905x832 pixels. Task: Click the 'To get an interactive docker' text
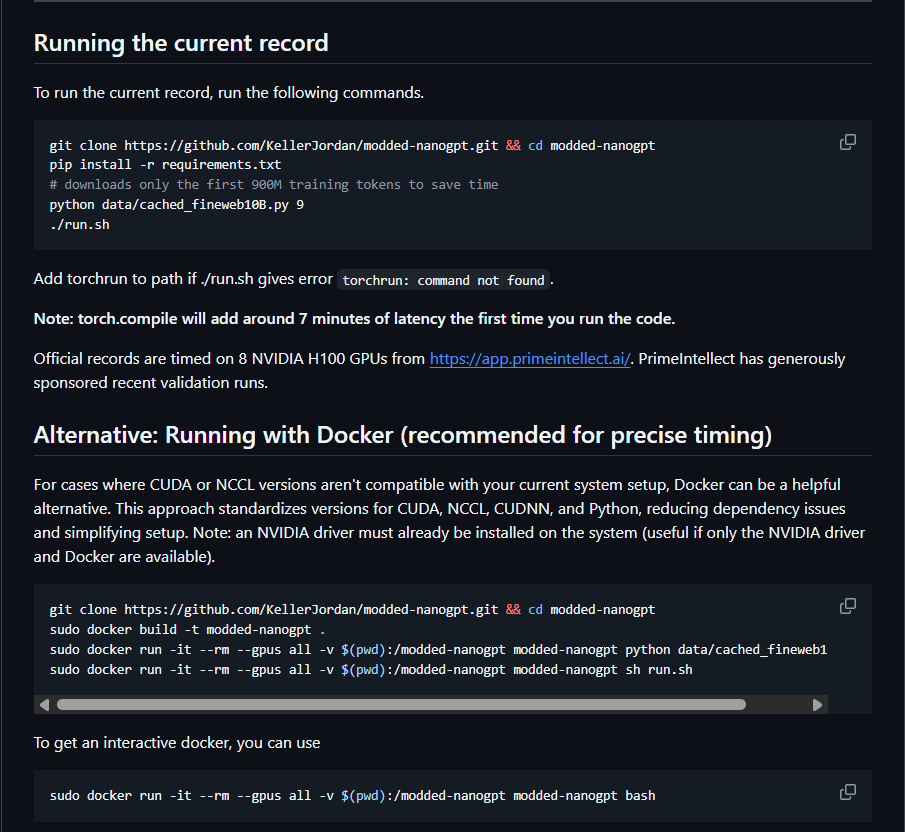click(177, 743)
